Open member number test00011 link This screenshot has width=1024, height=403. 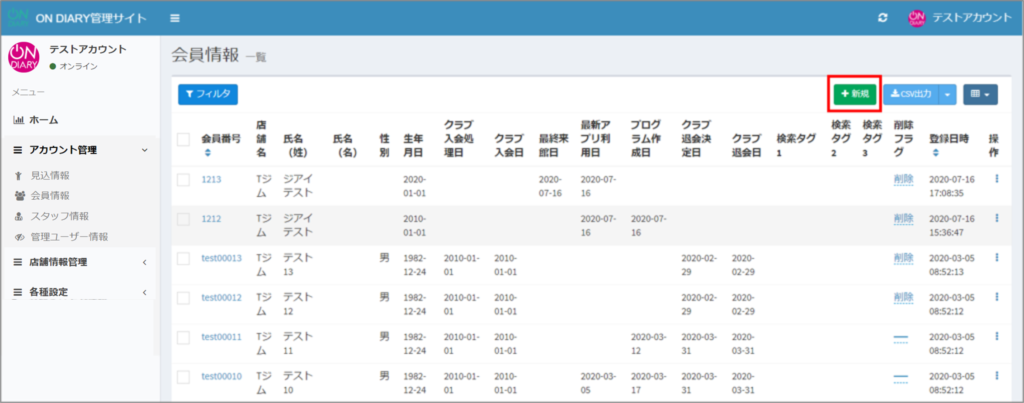[221, 337]
